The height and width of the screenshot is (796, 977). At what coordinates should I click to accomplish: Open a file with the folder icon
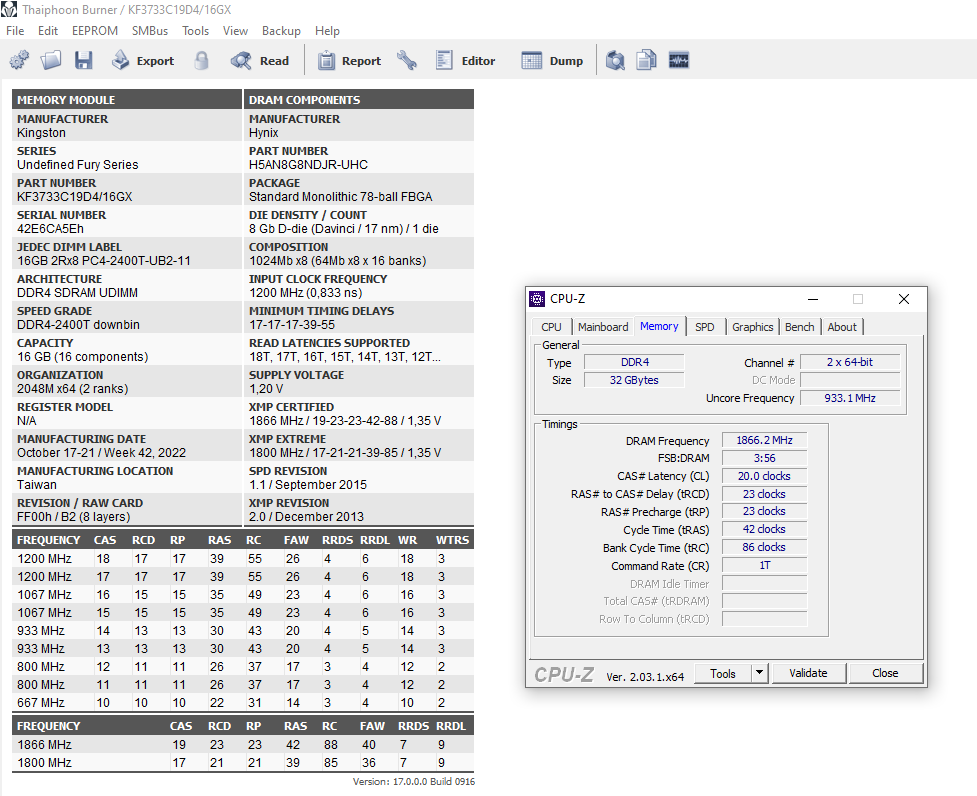point(51,60)
